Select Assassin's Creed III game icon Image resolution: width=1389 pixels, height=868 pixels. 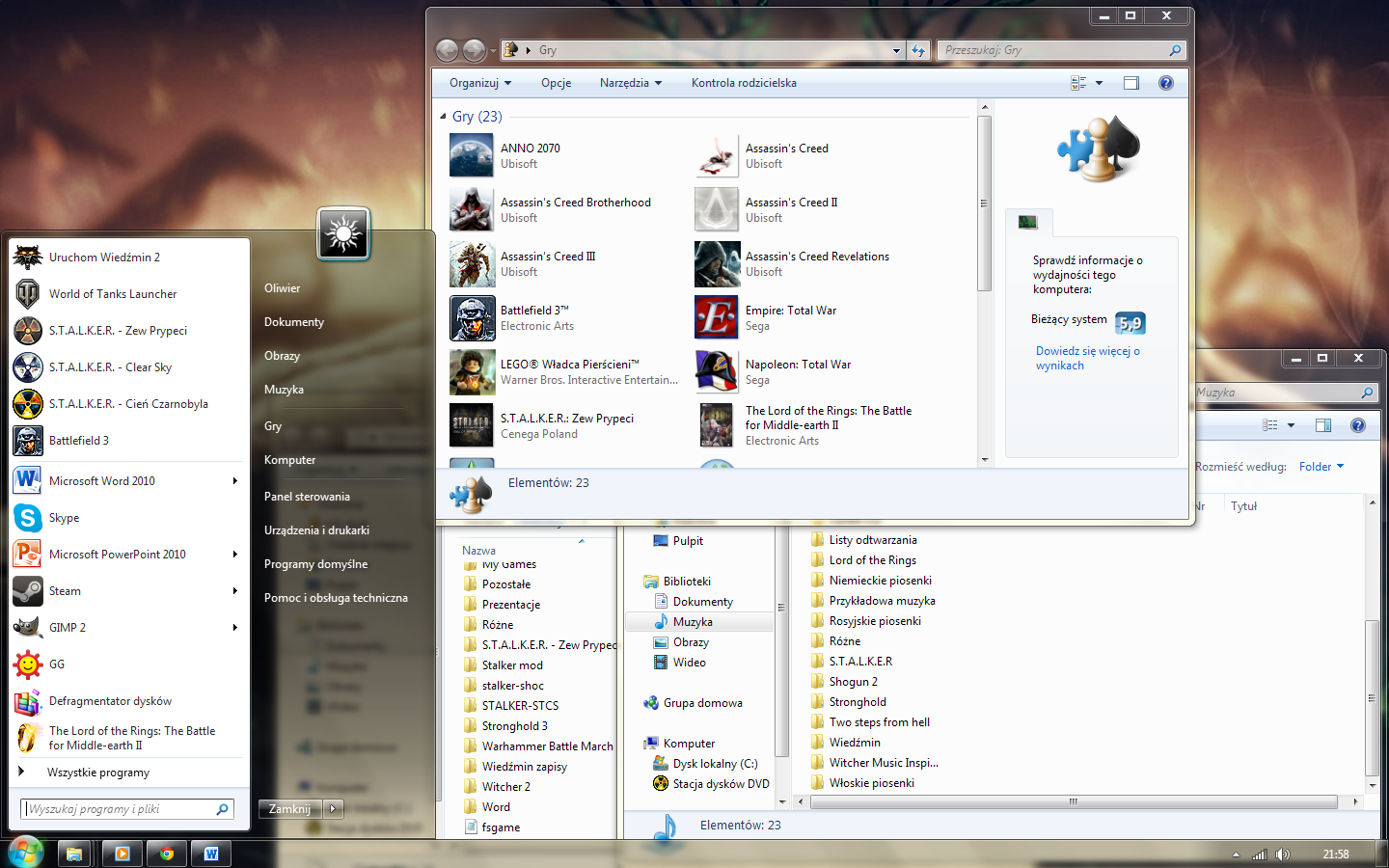coord(472,263)
